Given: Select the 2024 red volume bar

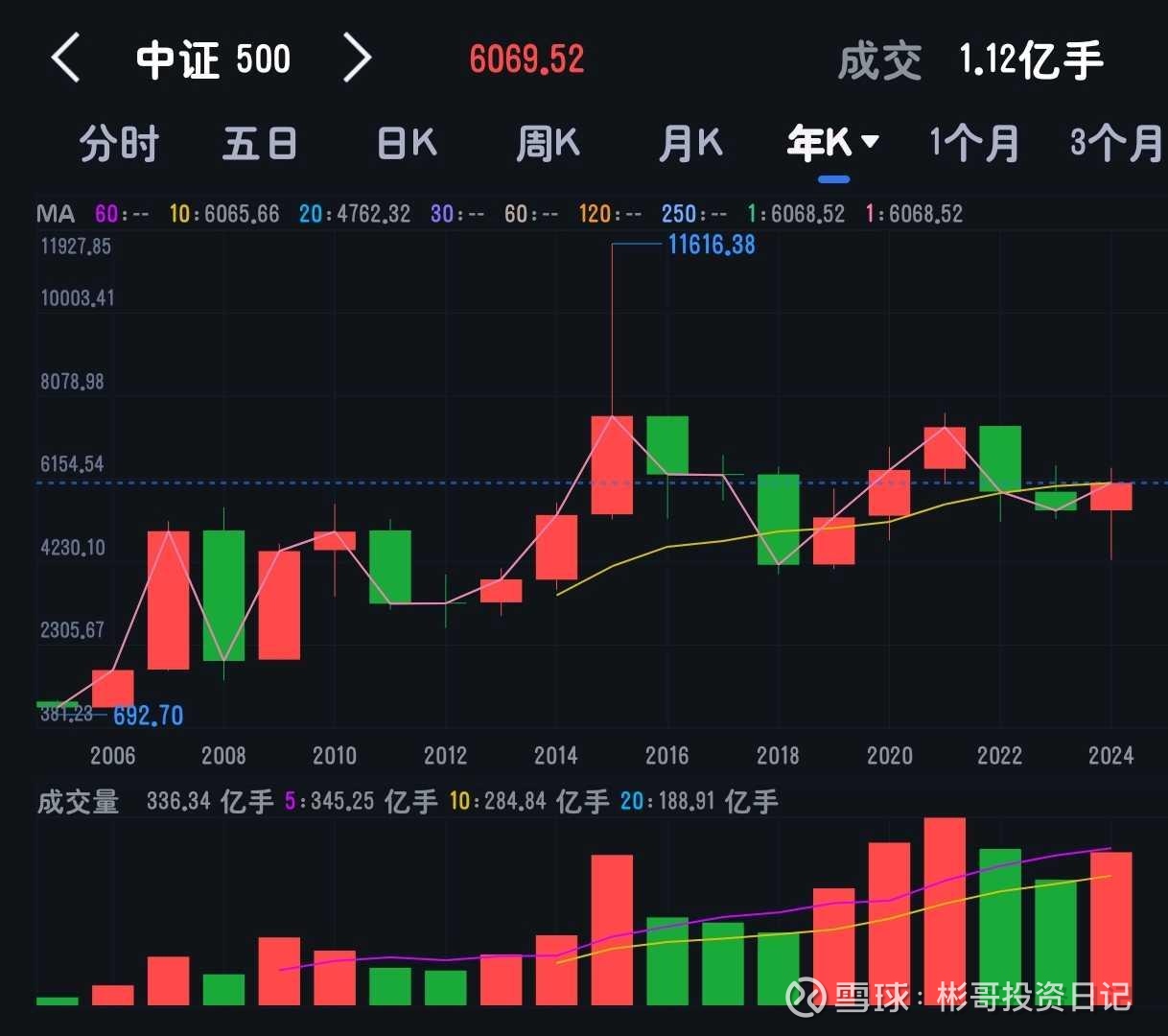Looking at the screenshot, I should [1111, 929].
